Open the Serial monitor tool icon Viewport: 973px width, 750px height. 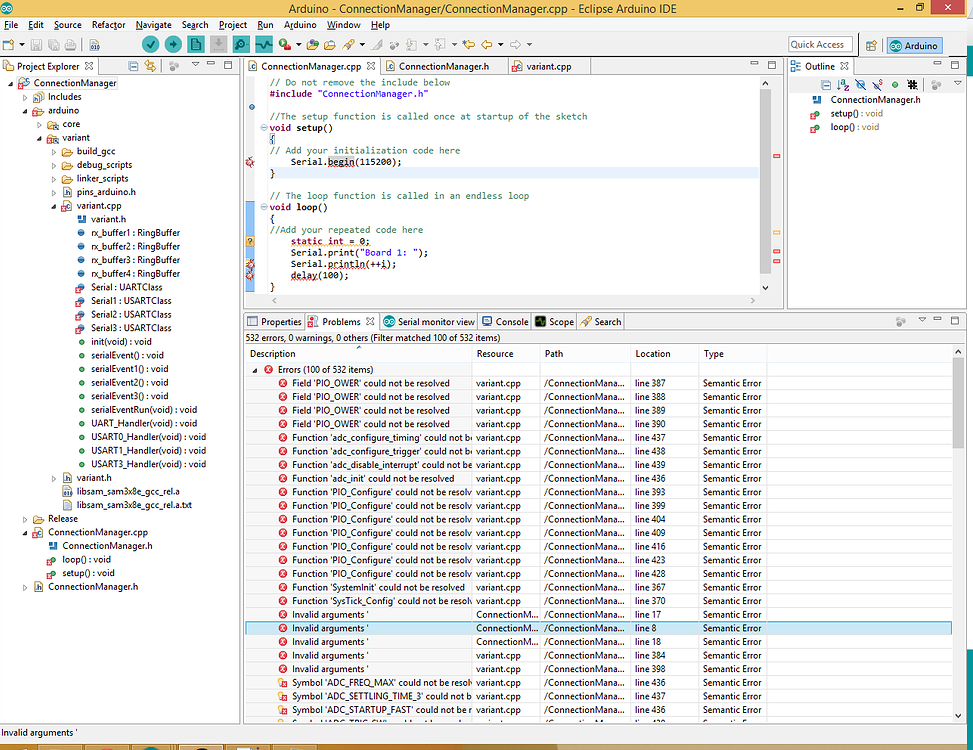tap(243, 44)
